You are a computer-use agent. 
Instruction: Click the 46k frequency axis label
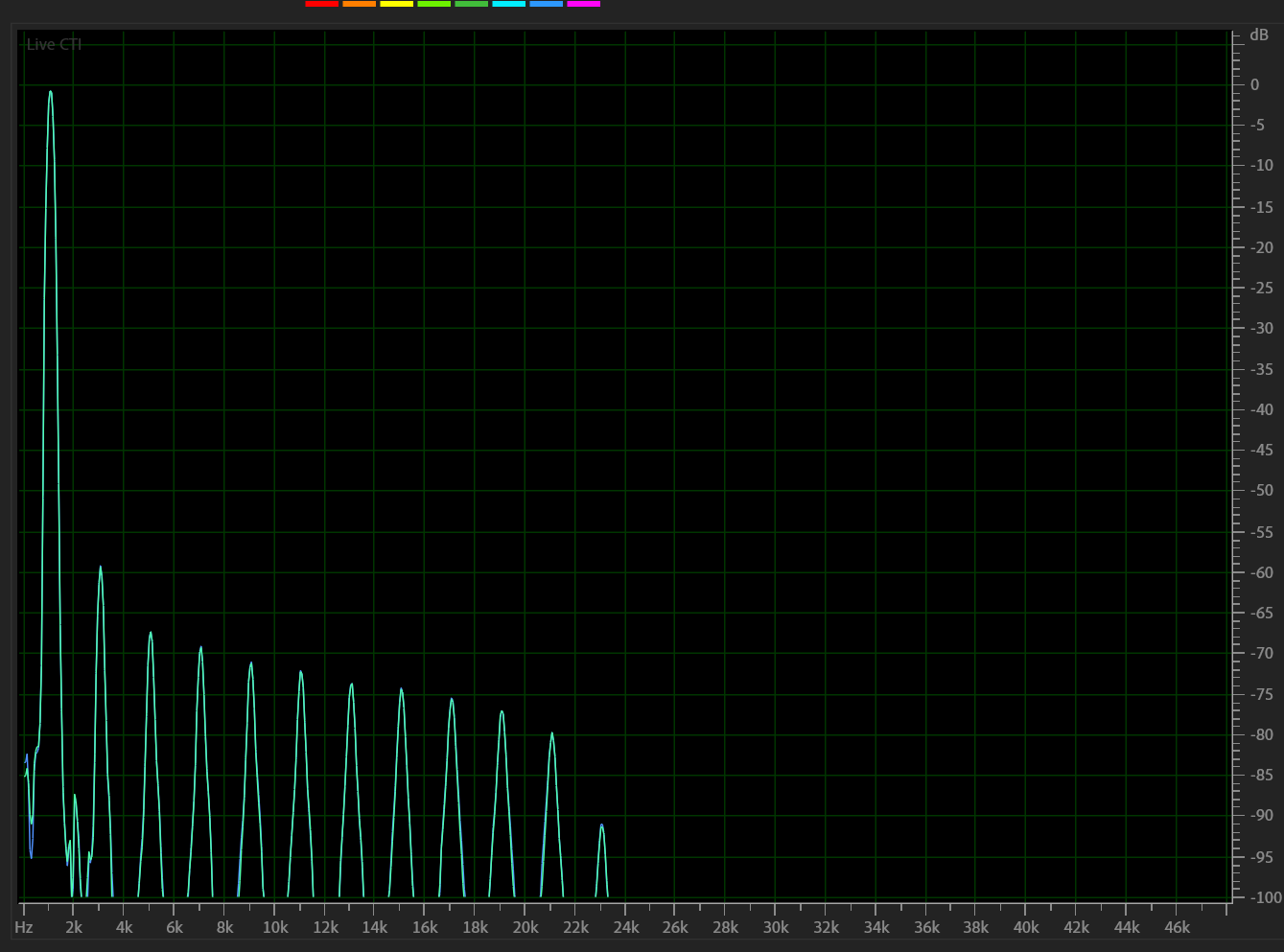1177,927
